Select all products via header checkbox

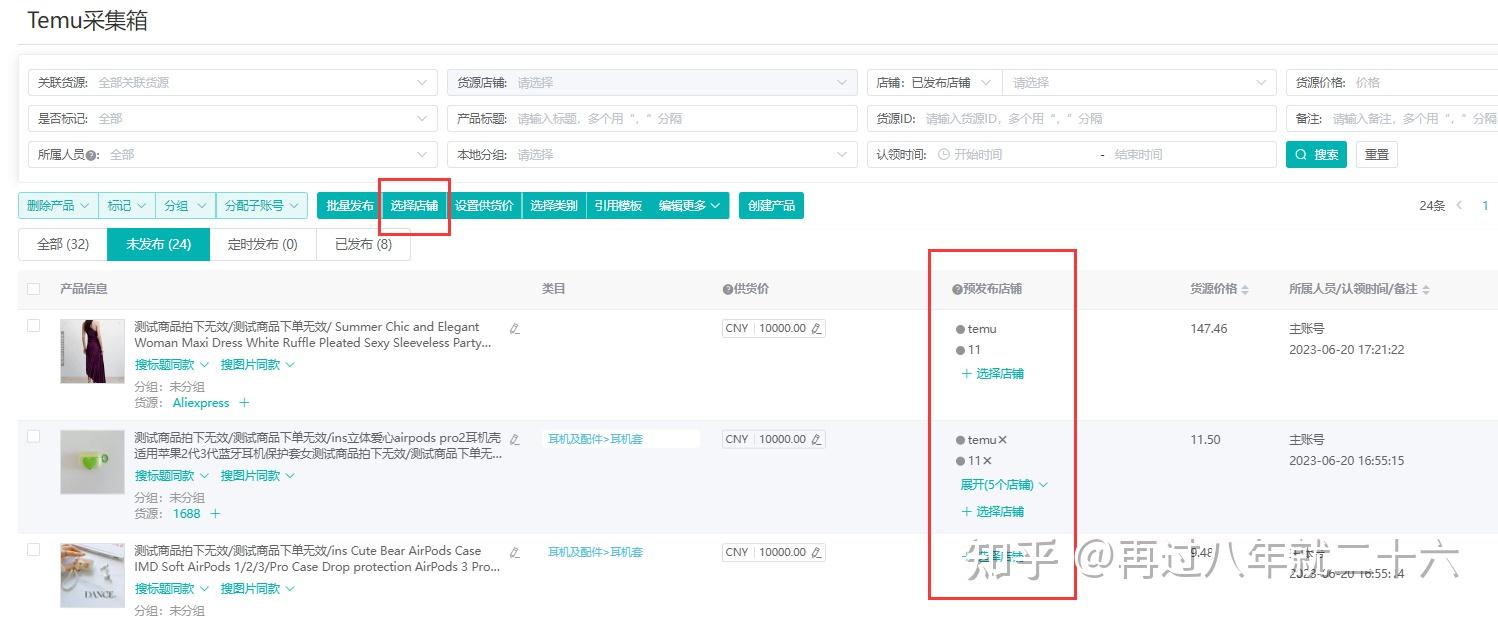[x=33, y=289]
